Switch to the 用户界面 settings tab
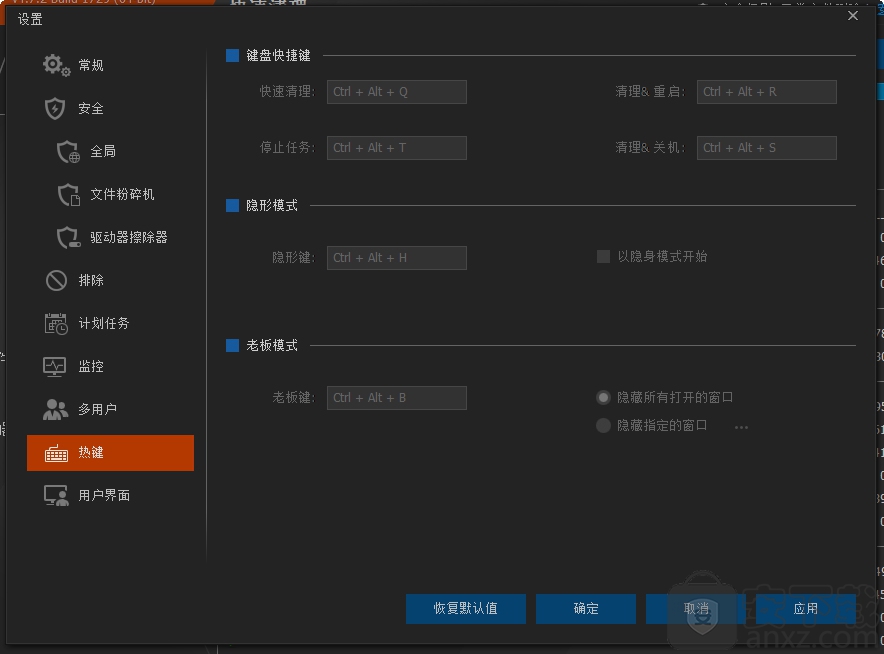The height and width of the screenshot is (654, 884). pyautogui.click(x=110, y=496)
